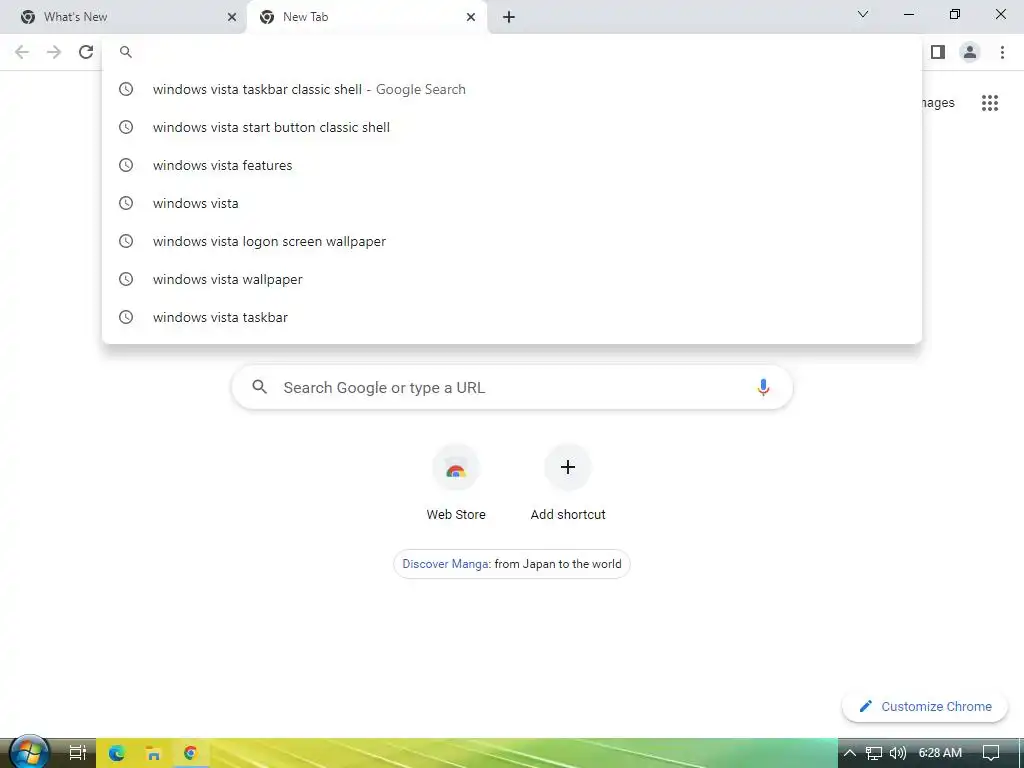
Task: Open the notification center icon
Action: click(991, 753)
